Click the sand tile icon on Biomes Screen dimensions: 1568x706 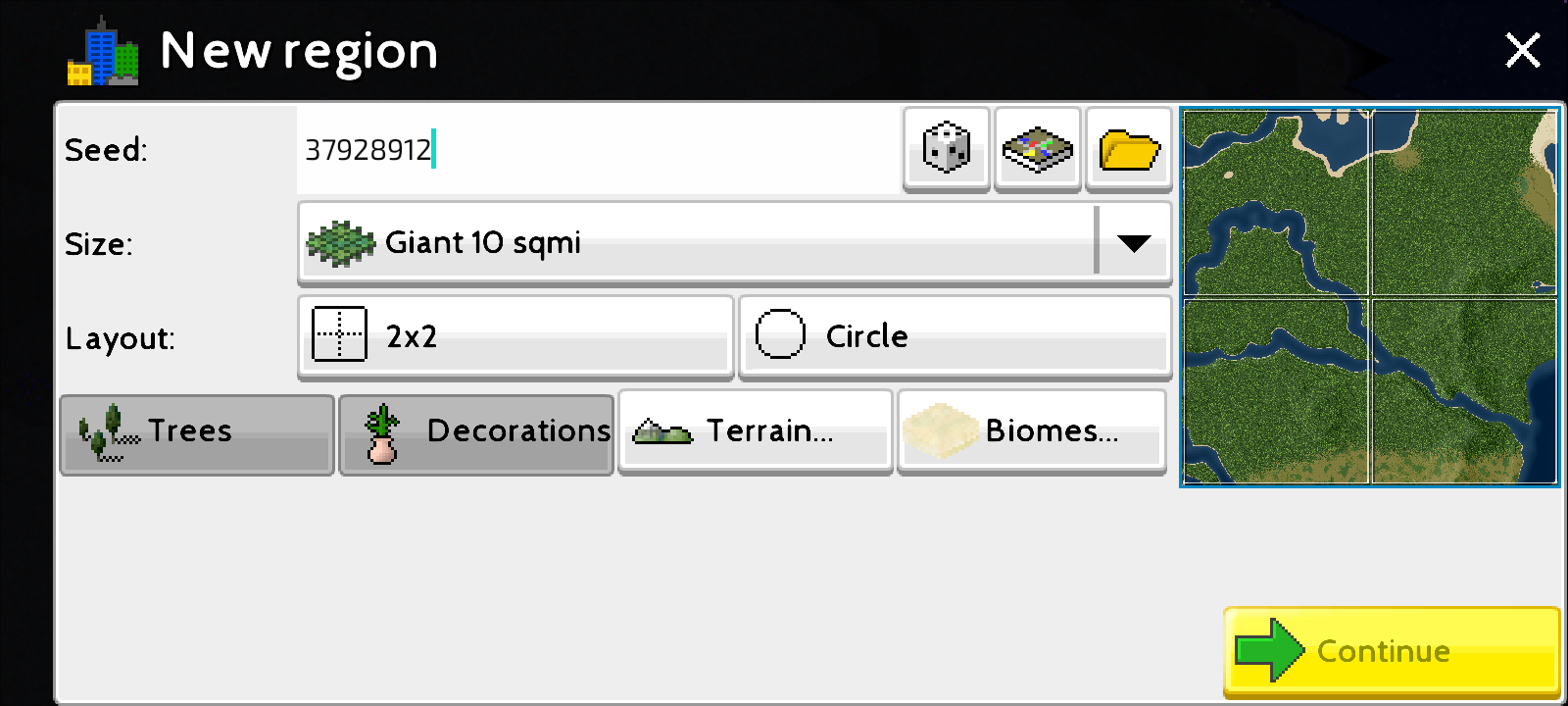click(941, 431)
